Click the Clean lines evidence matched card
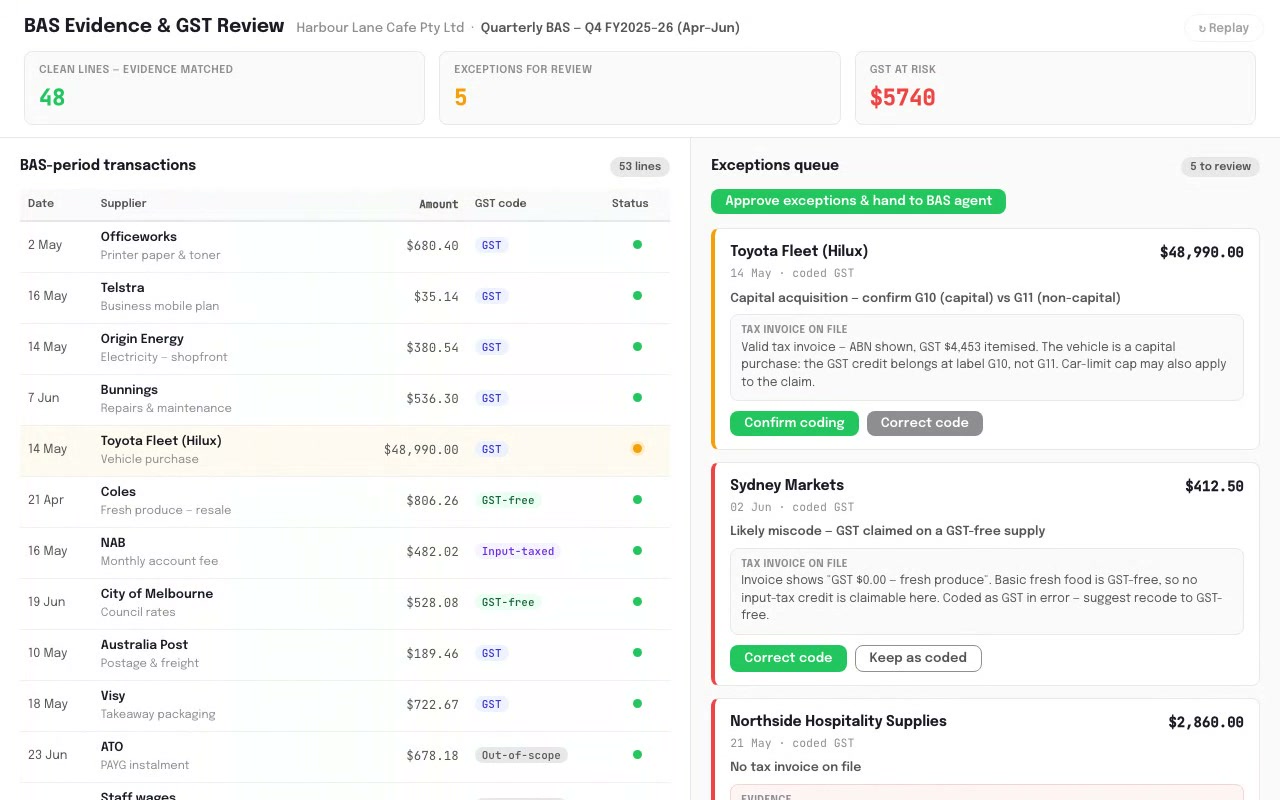Viewport: 1280px width, 800px height. pyautogui.click(x=224, y=88)
